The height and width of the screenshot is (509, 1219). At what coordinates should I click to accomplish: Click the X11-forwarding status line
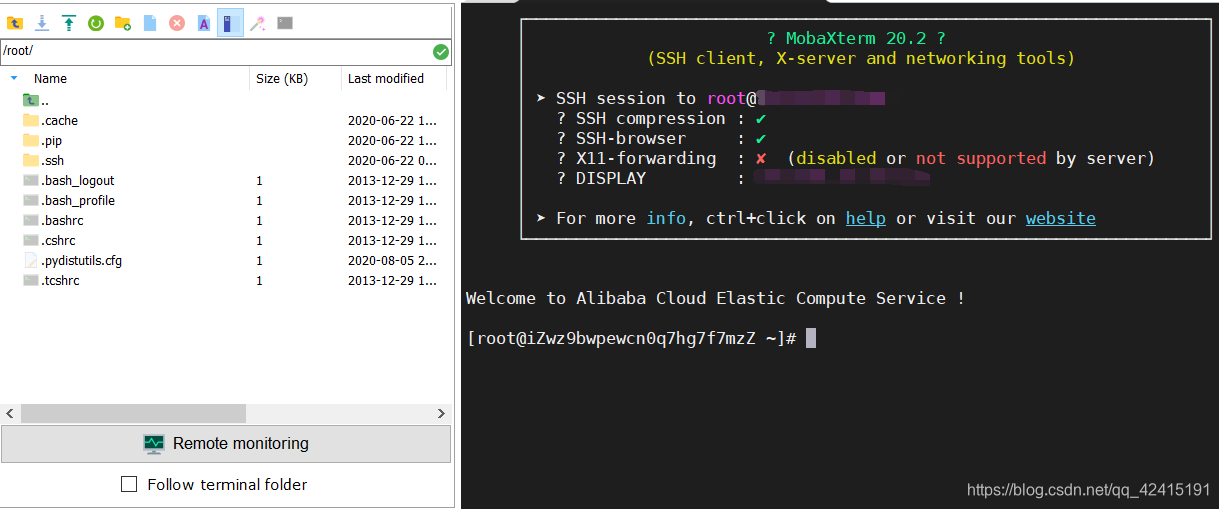tap(855, 158)
